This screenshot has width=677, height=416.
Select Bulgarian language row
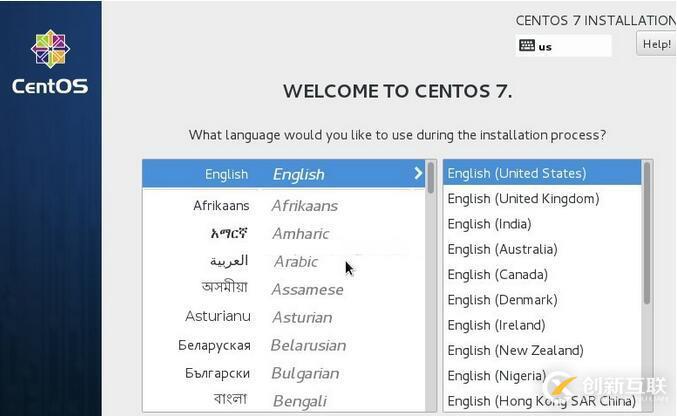coord(284,373)
